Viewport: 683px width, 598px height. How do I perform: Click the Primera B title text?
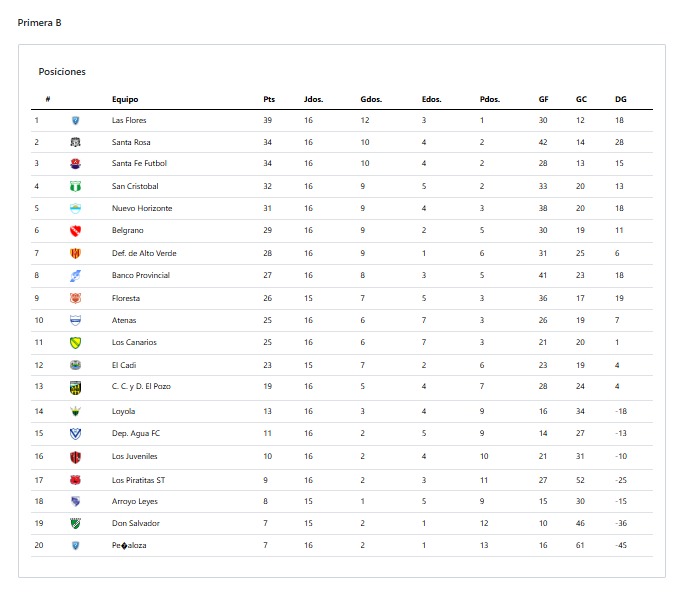click(x=39, y=23)
